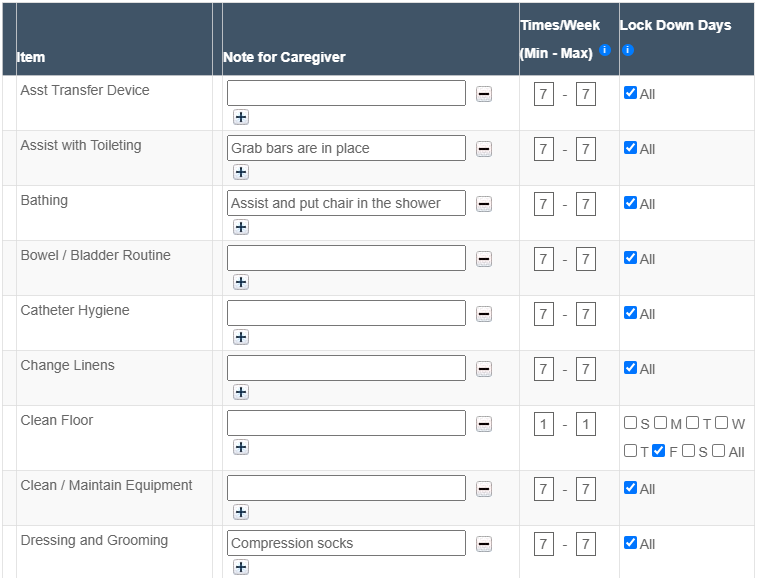761x578 pixels.
Task: Open the Times/Week info icon
Action: (x=605, y=50)
